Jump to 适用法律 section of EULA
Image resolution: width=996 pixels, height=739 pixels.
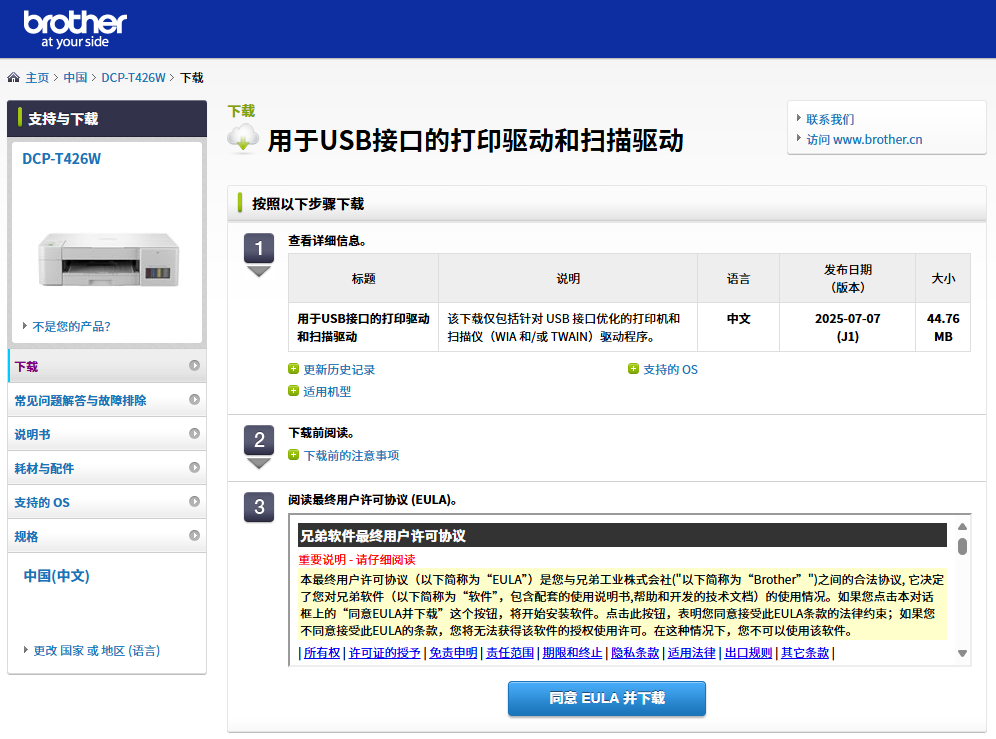click(x=691, y=653)
